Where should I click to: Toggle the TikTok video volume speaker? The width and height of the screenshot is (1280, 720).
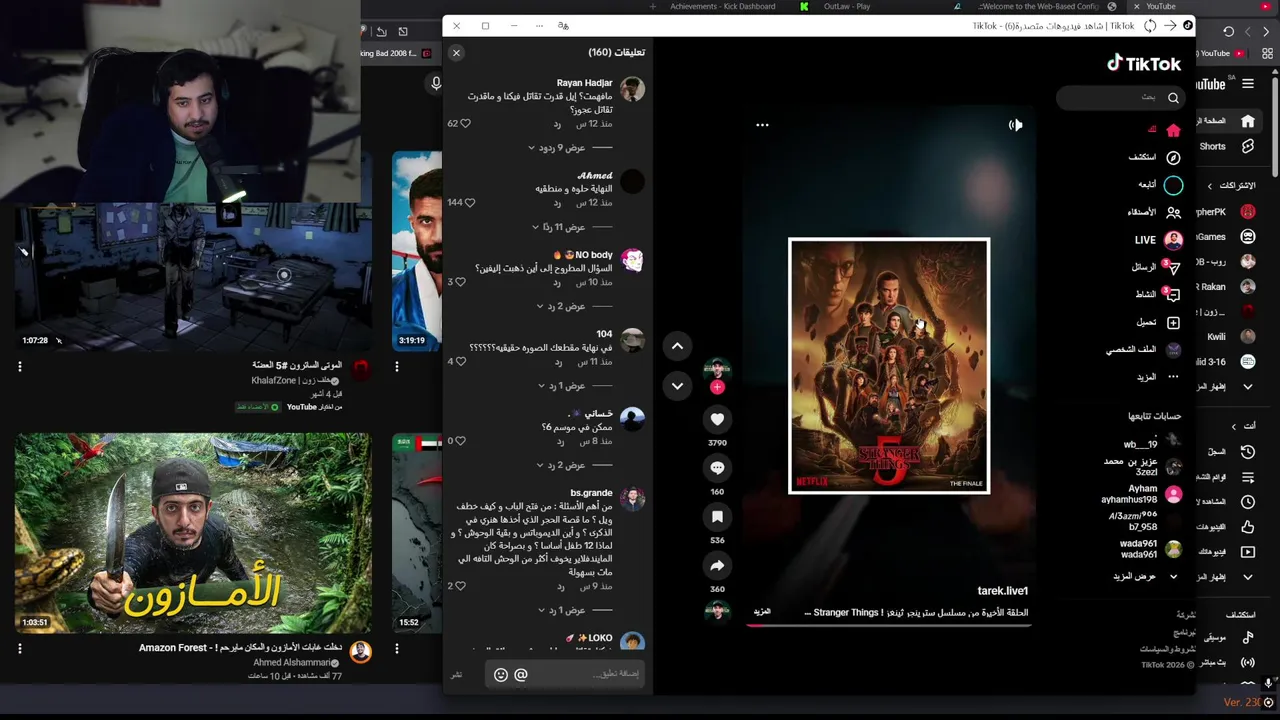[x=1015, y=125]
